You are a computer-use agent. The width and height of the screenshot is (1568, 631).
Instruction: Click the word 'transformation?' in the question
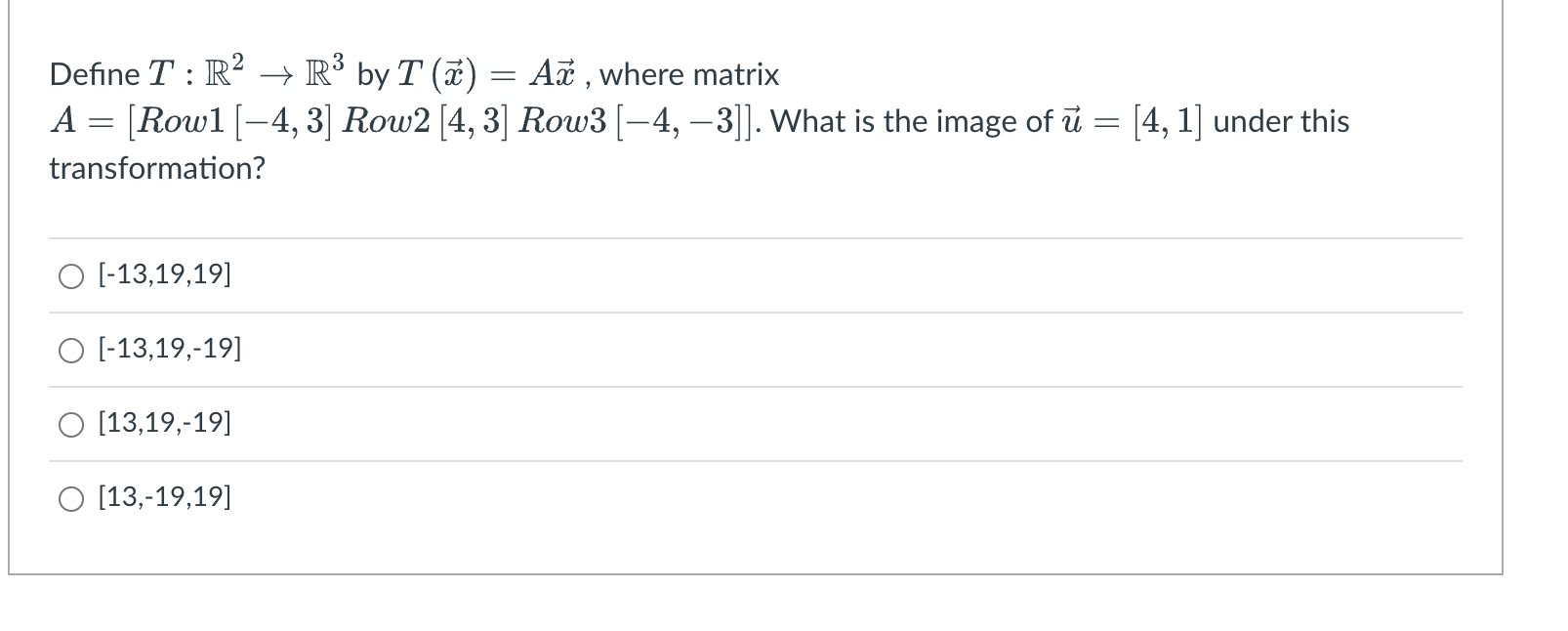coord(155,170)
